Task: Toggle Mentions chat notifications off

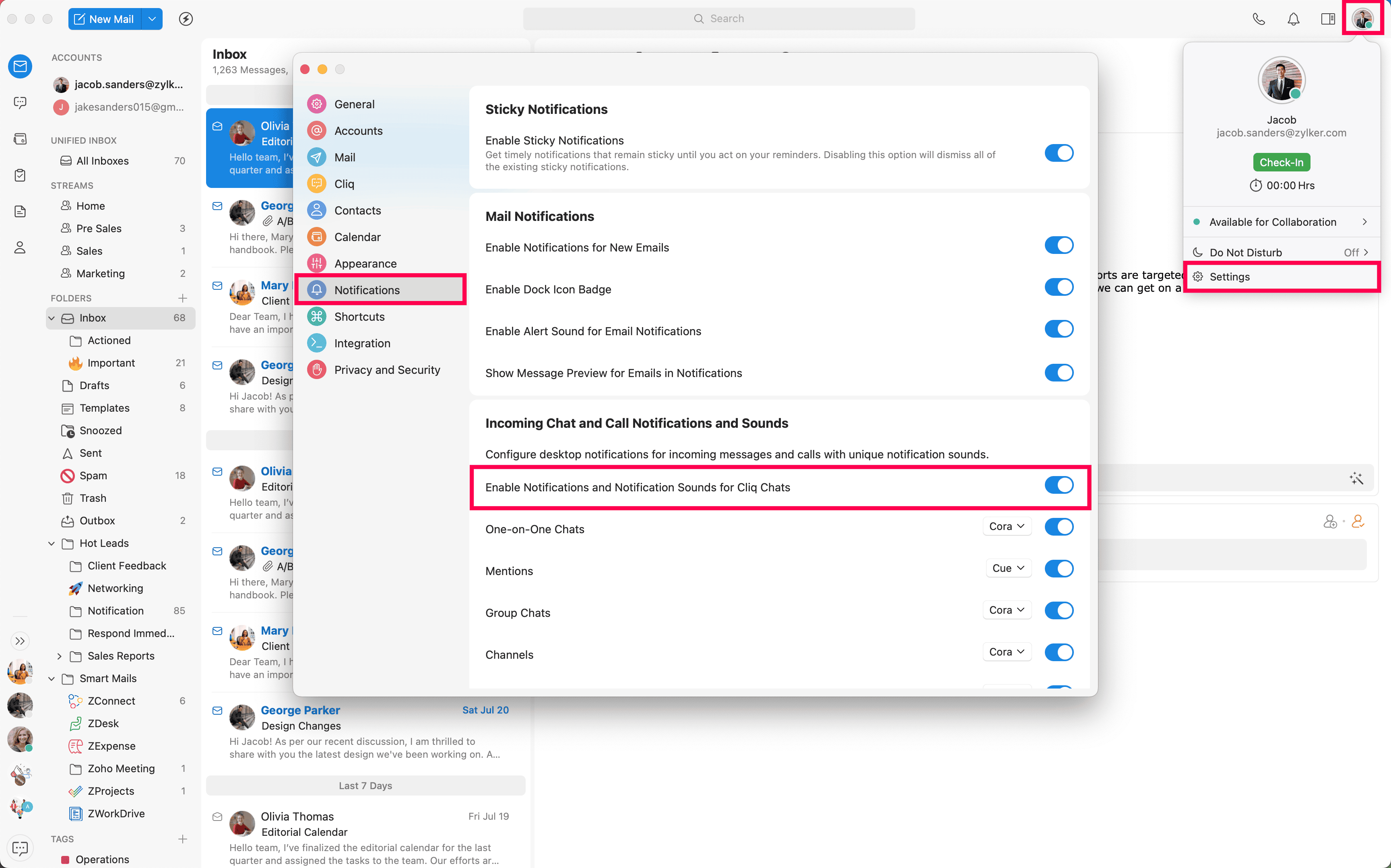Action: click(1059, 568)
